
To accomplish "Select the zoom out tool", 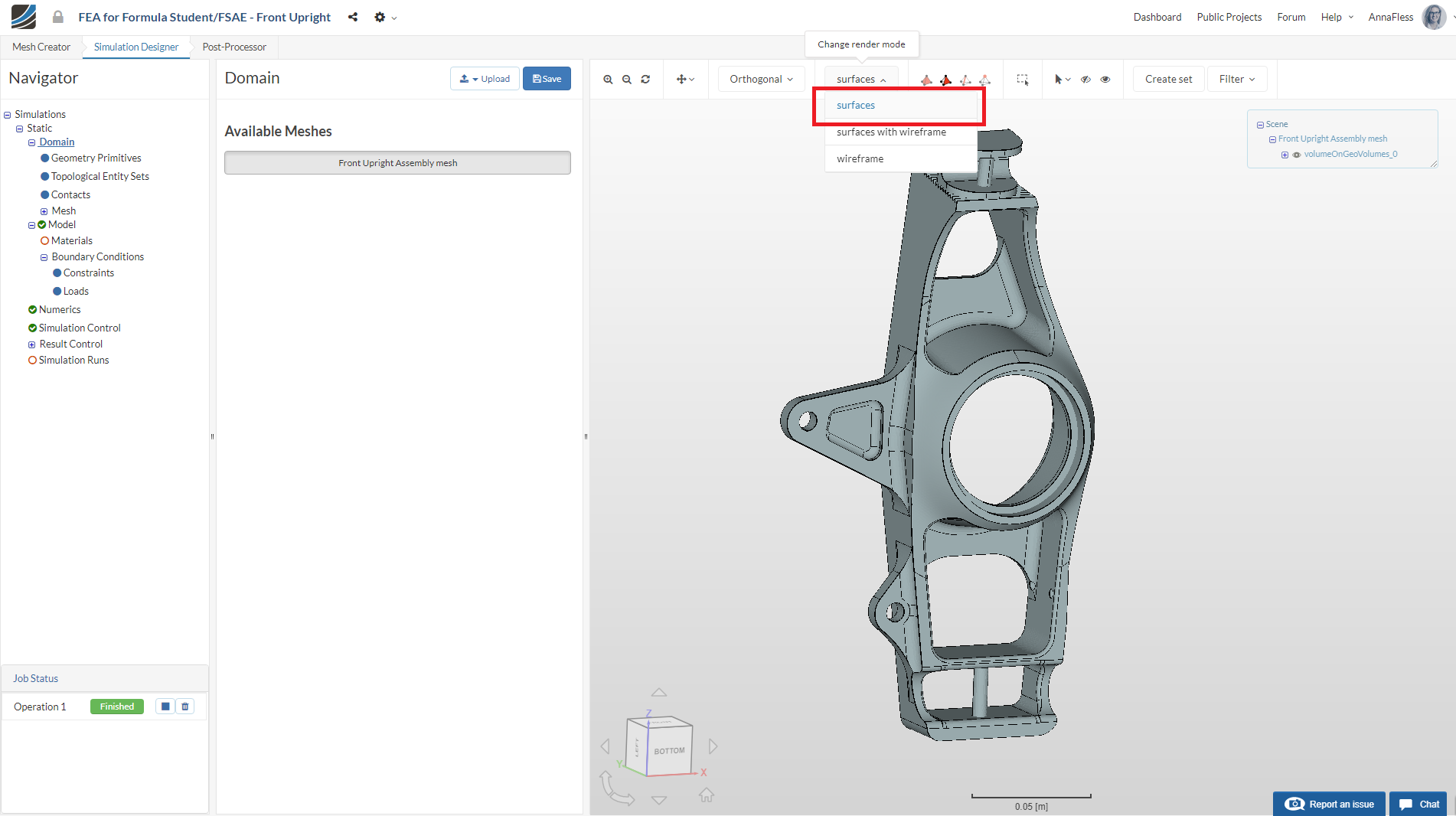I will click(x=627, y=79).
